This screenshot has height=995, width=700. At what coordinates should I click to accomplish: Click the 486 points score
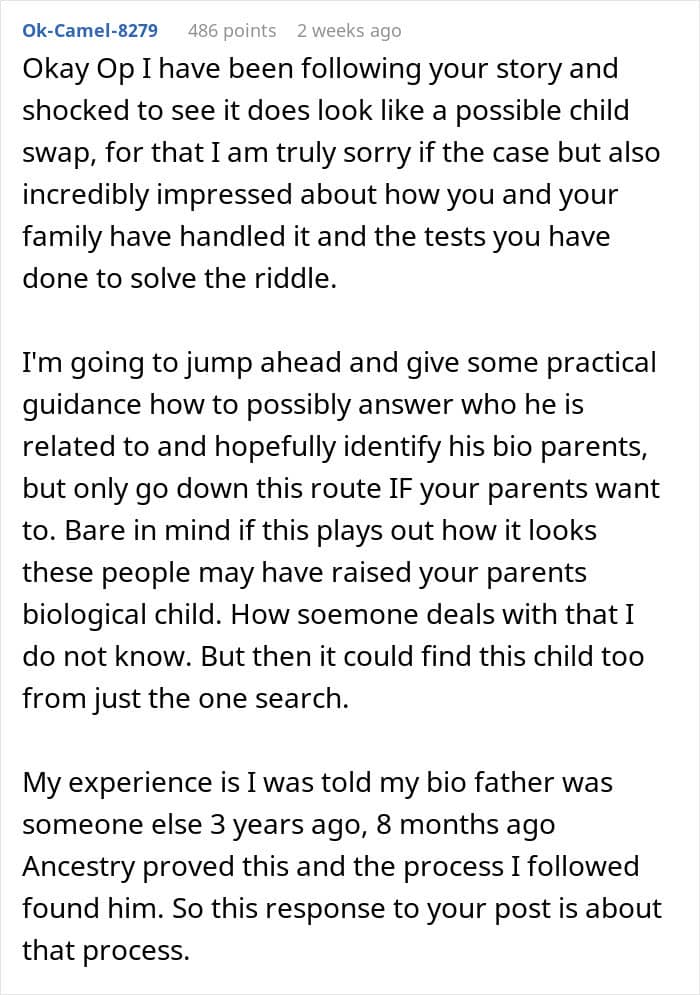232,30
